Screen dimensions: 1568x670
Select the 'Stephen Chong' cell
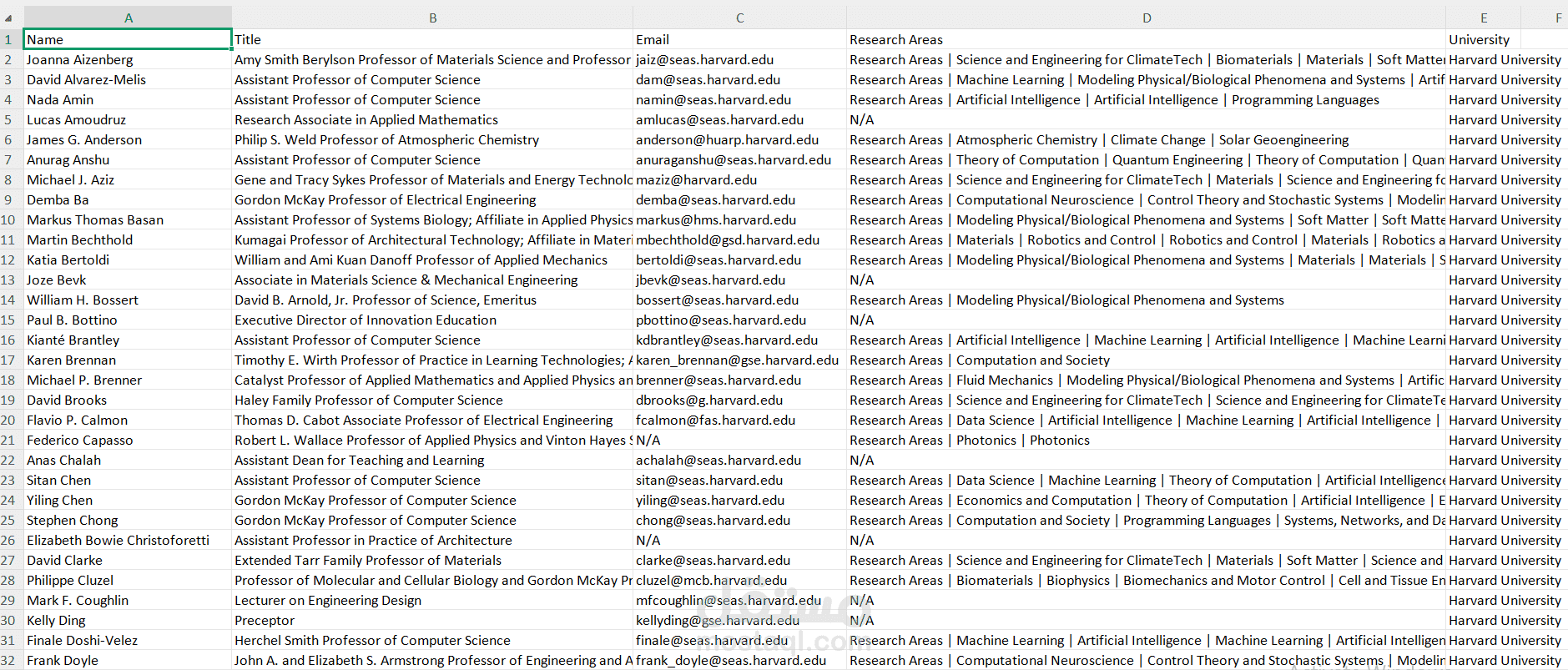click(128, 520)
